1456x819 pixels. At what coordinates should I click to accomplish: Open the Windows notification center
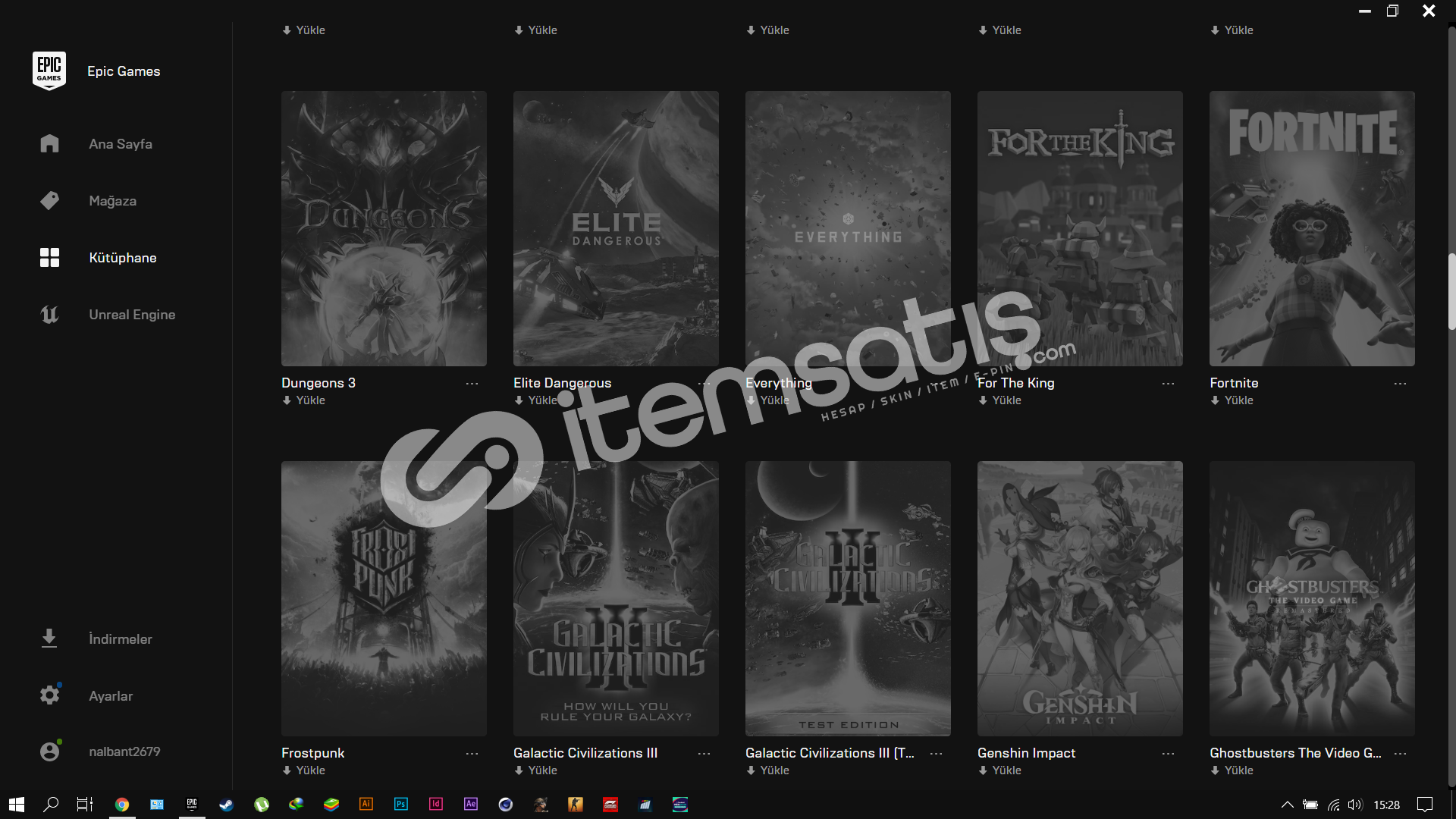(x=1425, y=805)
